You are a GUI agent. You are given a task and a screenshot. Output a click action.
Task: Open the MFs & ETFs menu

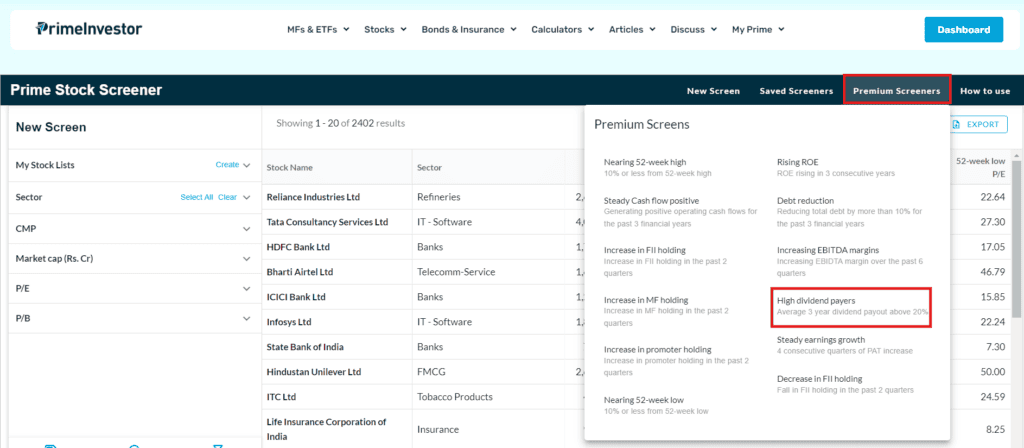pyautogui.click(x=318, y=29)
